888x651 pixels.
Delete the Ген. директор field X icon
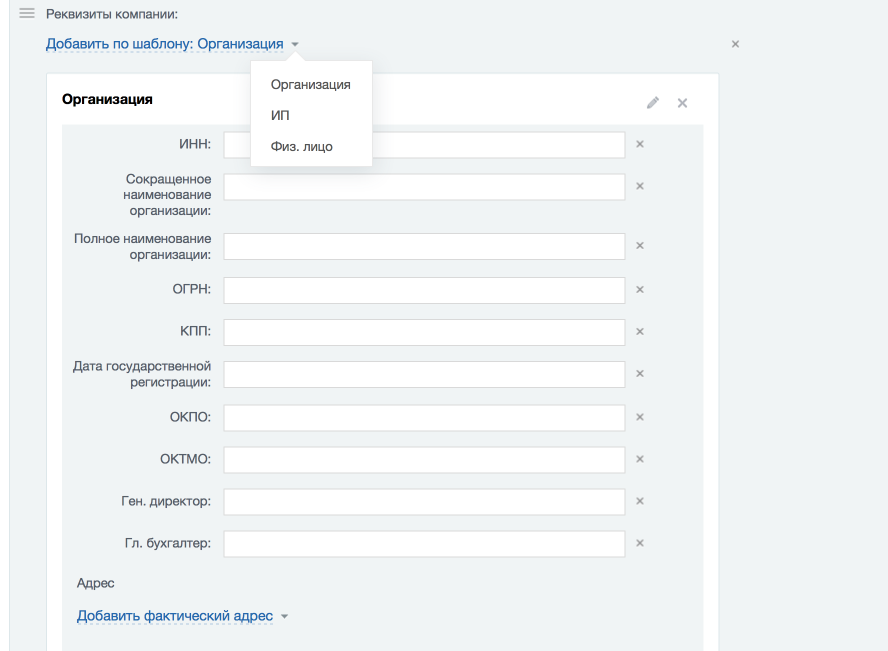(640, 501)
